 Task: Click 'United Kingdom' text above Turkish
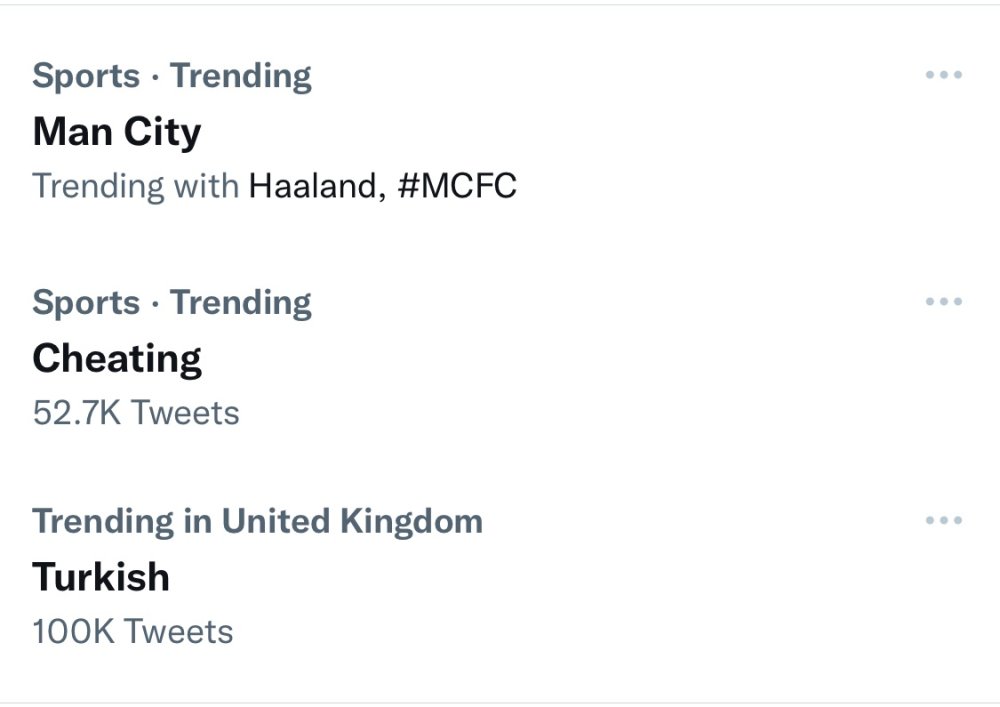[352, 521]
